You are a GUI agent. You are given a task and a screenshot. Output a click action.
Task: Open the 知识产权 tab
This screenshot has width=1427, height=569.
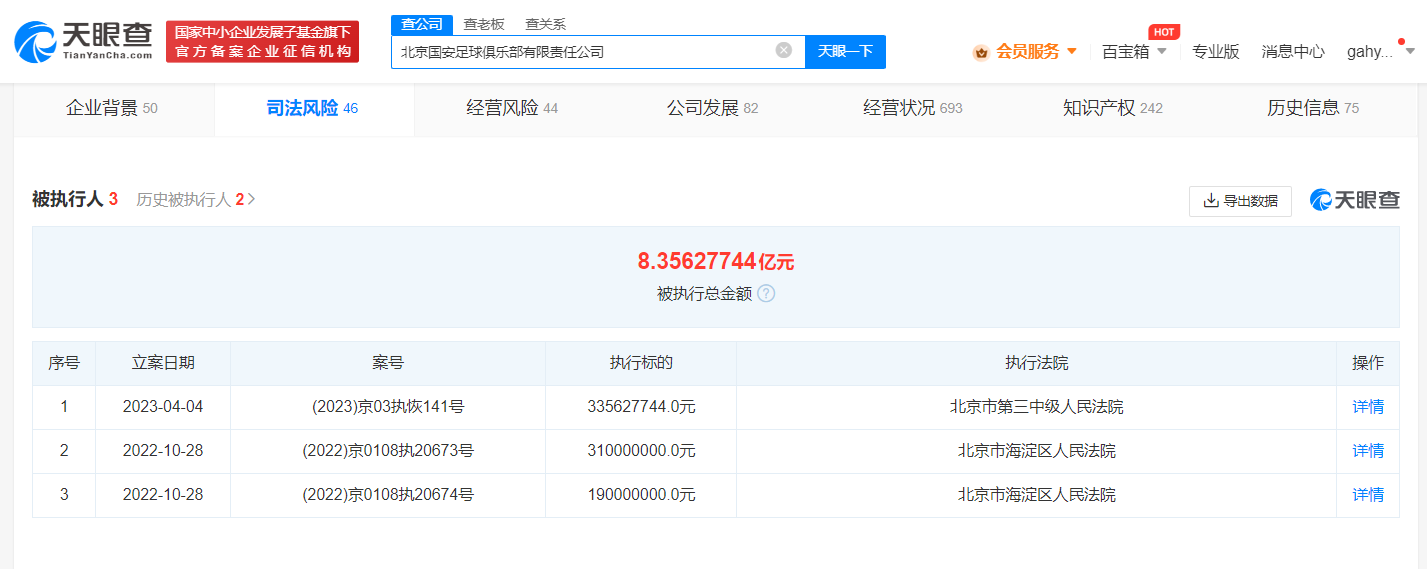1112,108
